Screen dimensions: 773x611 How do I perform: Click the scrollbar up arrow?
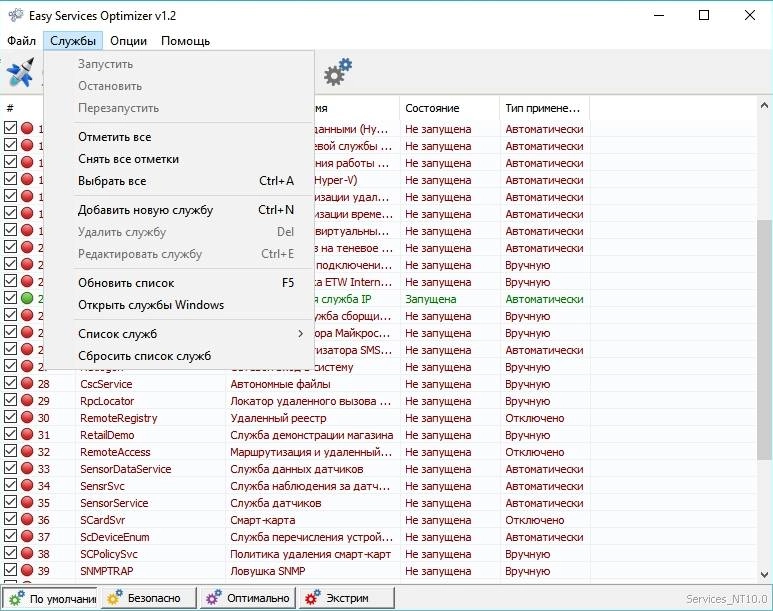click(x=764, y=105)
